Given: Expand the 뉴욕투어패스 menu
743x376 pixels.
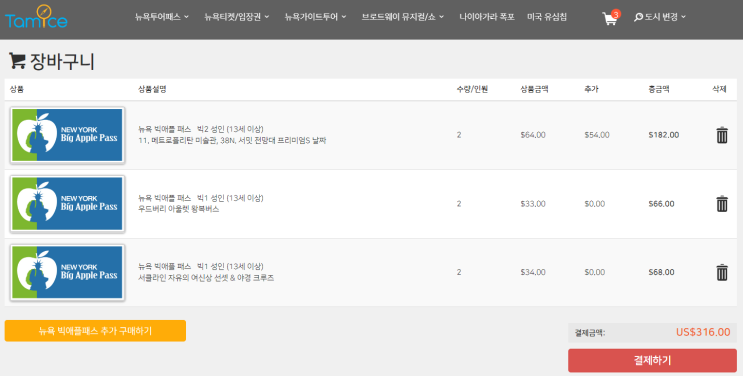Looking at the screenshot, I should pos(162,17).
